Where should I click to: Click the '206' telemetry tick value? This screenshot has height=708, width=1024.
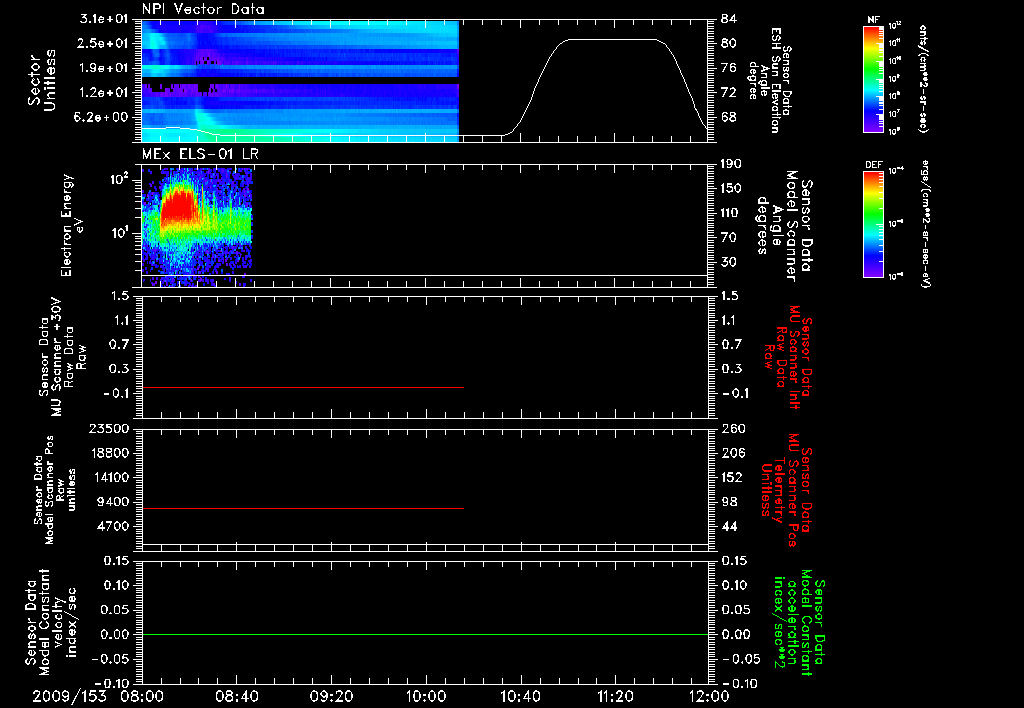(731, 453)
